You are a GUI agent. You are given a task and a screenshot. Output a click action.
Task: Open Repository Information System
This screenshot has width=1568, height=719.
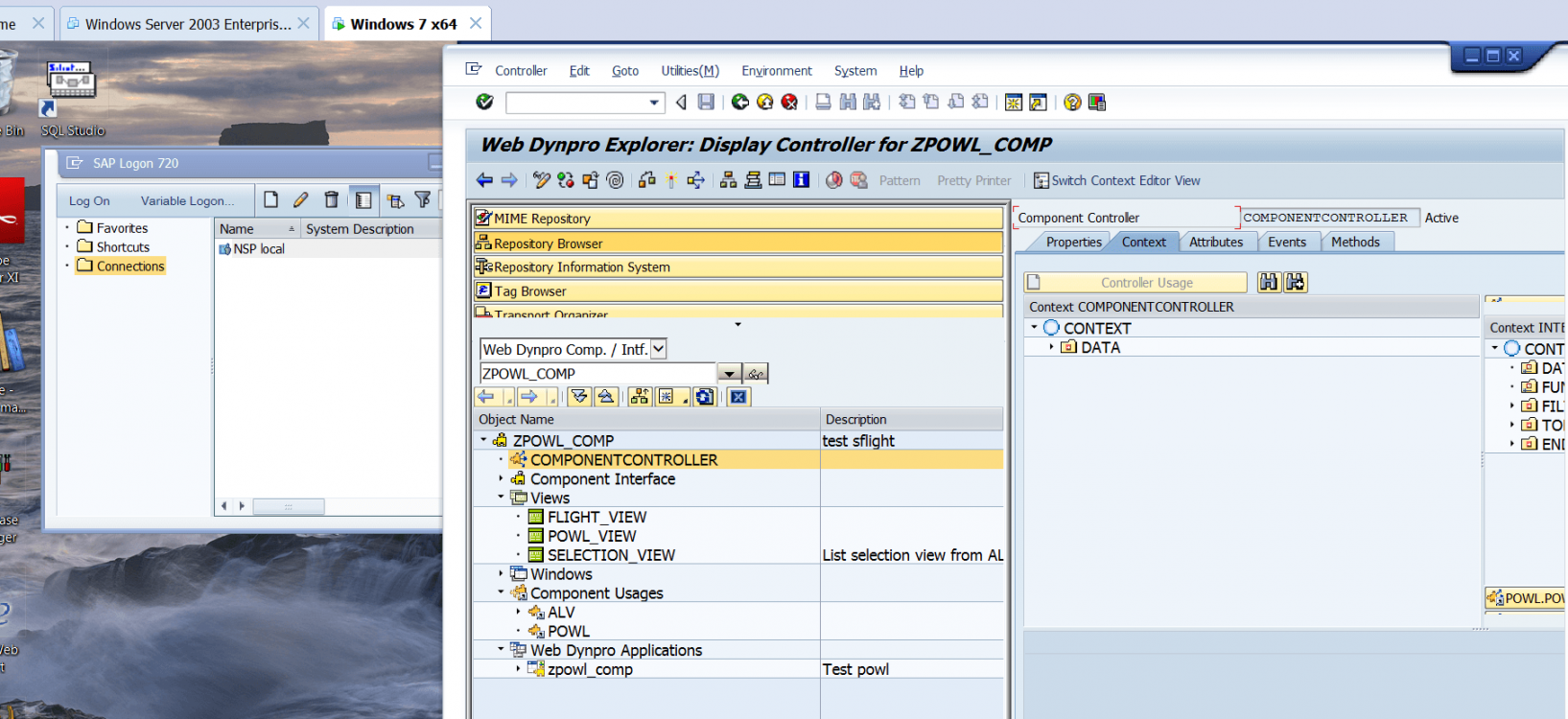pyautogui.click(x=738, y=267)
